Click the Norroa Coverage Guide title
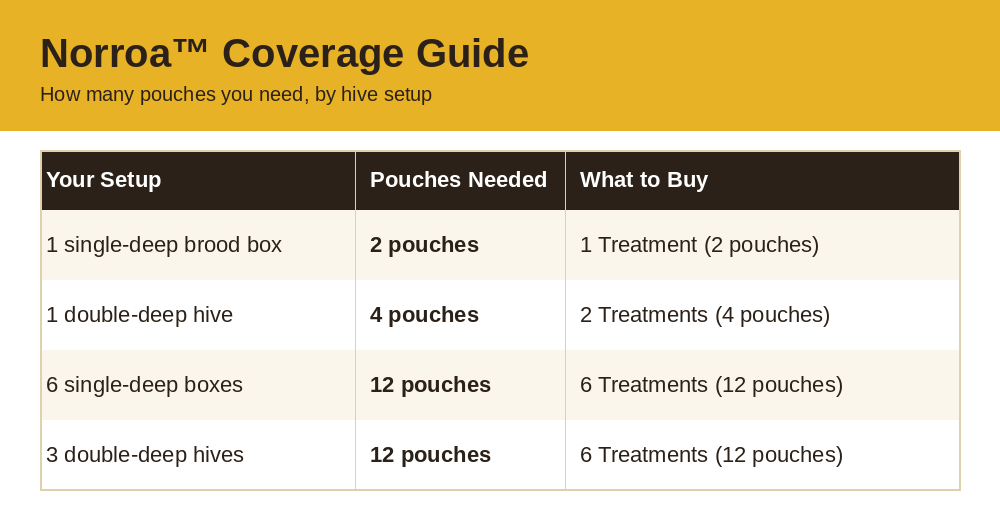Viewport: 1000px width, 510px height. (284, 53)
